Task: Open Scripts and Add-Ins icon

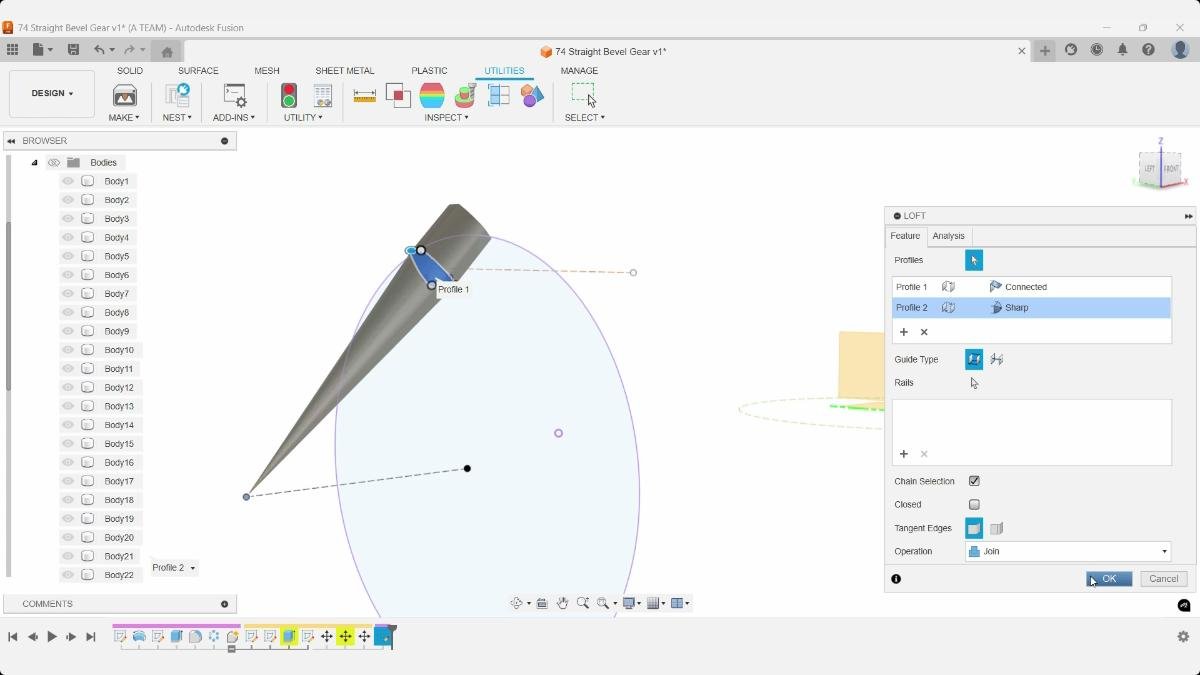Action: click(234, 95)
